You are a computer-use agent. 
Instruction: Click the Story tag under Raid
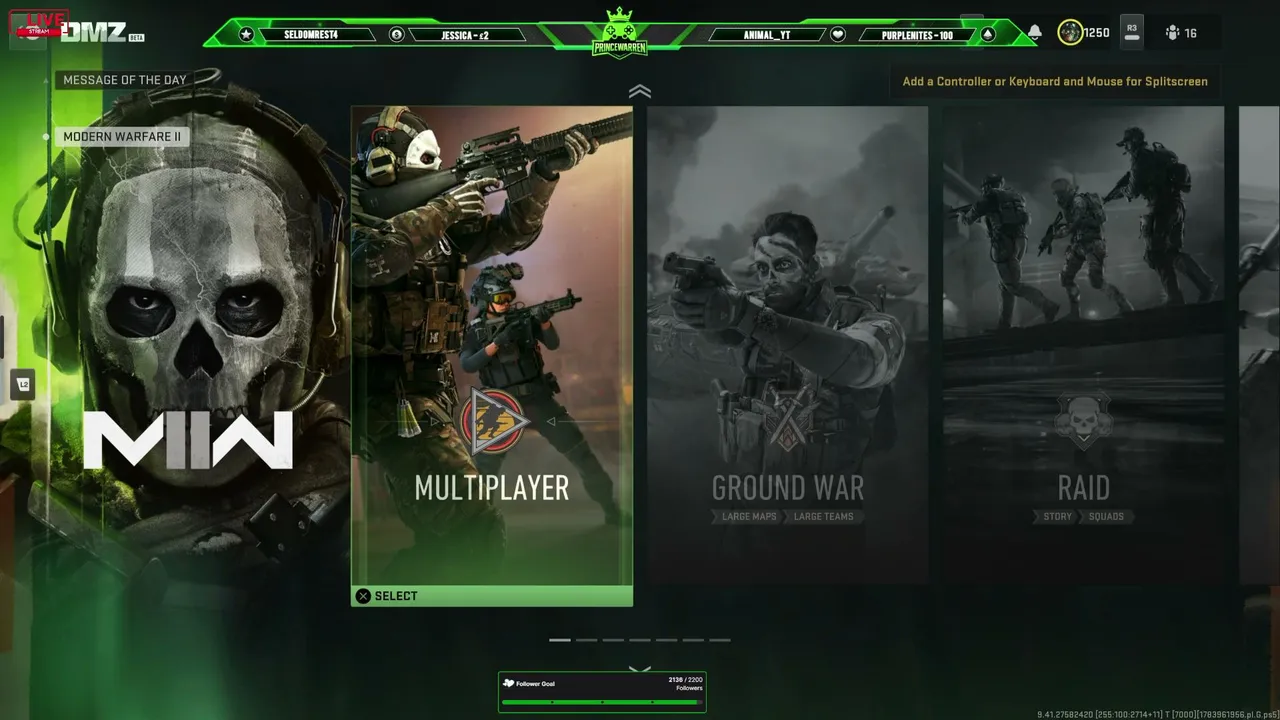(1057, 517)
